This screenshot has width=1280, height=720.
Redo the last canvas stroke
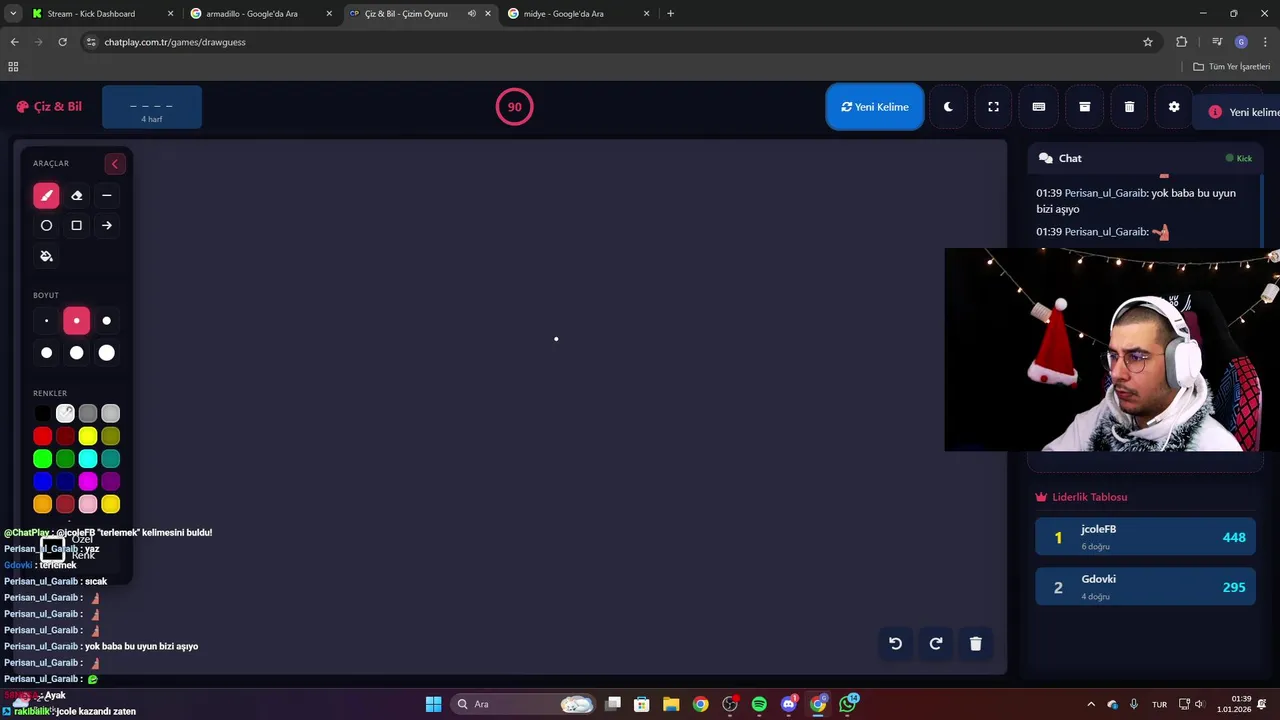936,644
